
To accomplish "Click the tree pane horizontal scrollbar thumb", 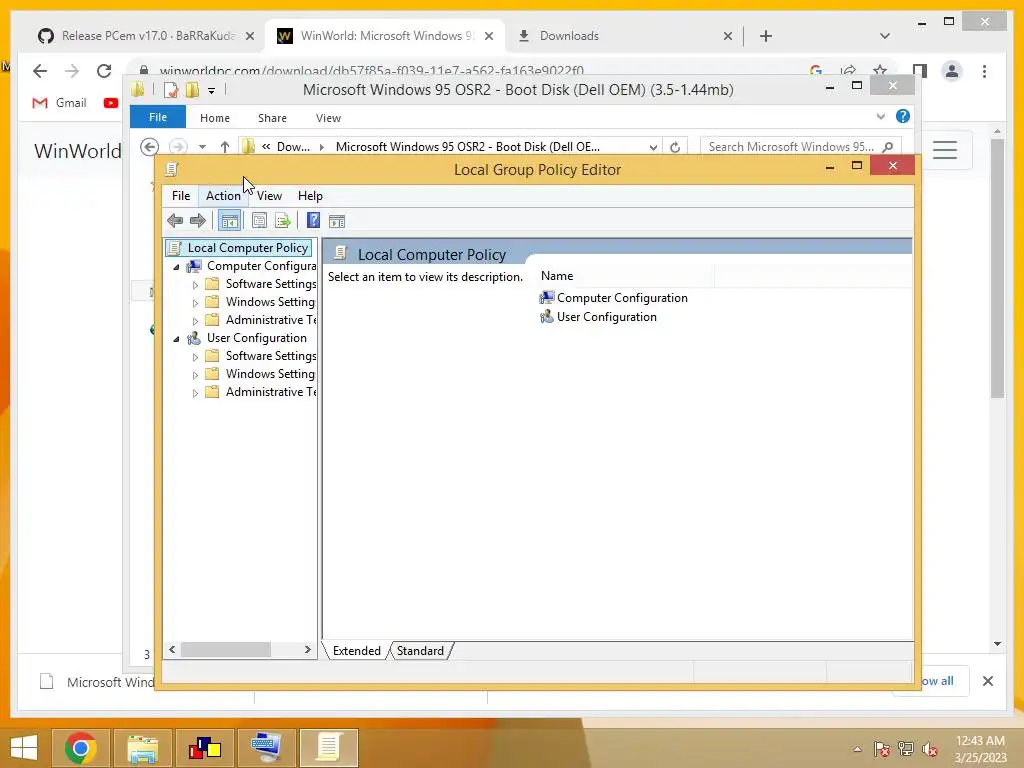I will (x=225, y=650).
